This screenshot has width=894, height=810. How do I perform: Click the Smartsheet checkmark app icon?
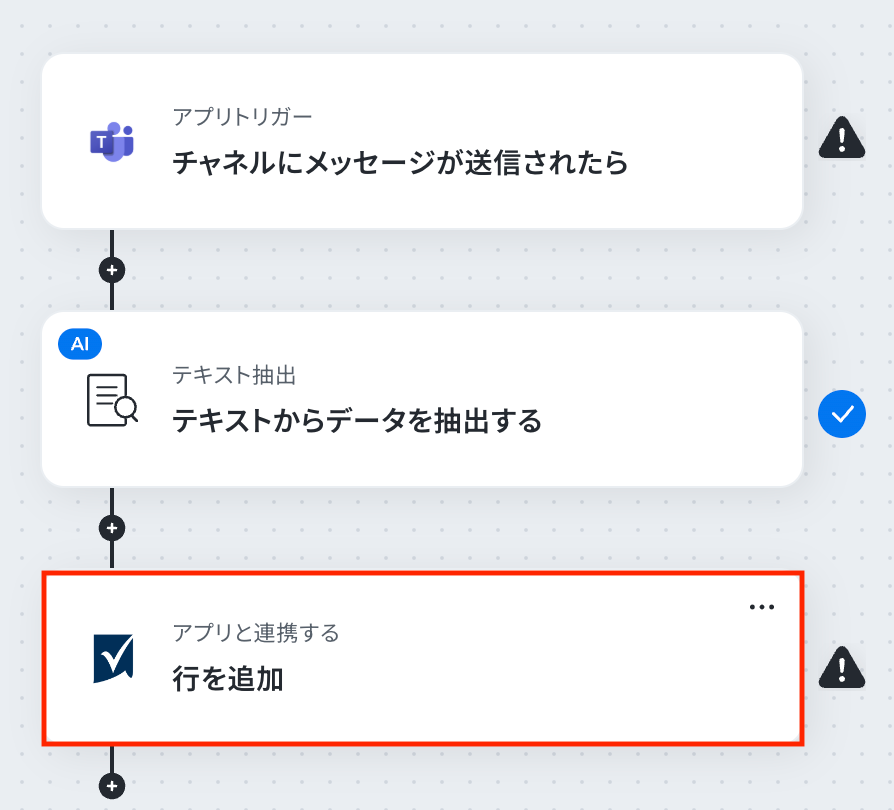pyautogui.click(x=113, y=658)
